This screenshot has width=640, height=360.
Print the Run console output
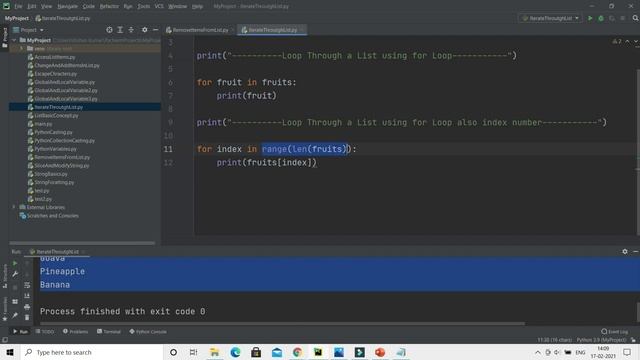coord(27,307)
